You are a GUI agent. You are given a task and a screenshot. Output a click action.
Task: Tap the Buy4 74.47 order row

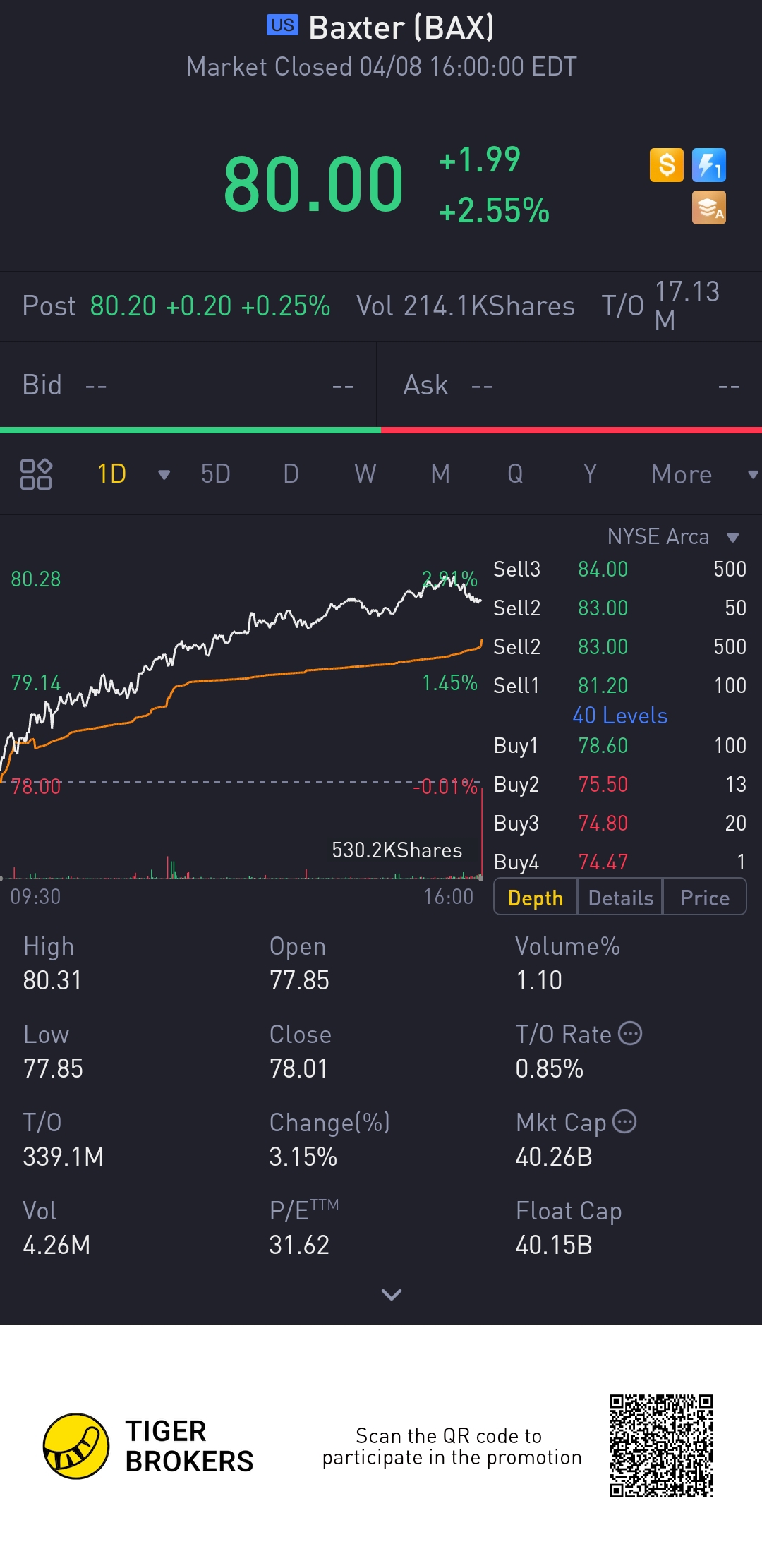620,862
